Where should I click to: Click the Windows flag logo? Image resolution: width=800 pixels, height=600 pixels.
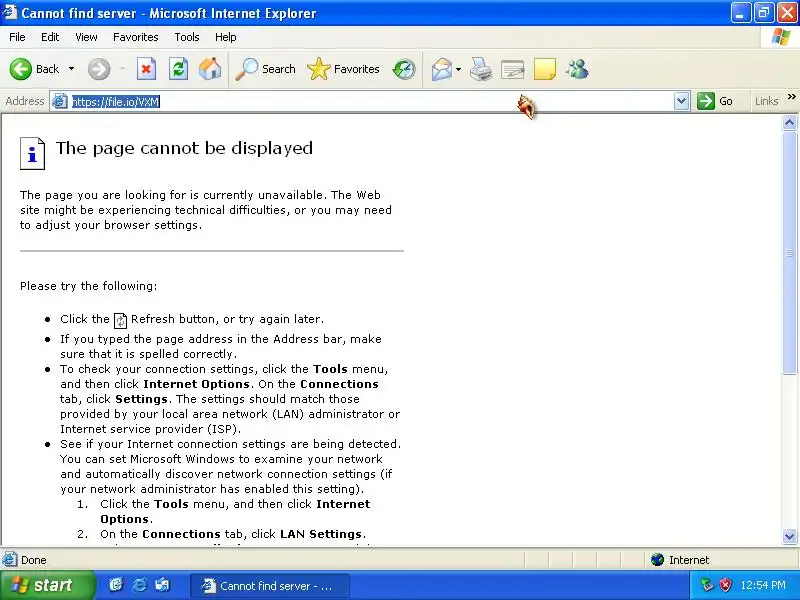pyautogui.click(x=781, y=37)
